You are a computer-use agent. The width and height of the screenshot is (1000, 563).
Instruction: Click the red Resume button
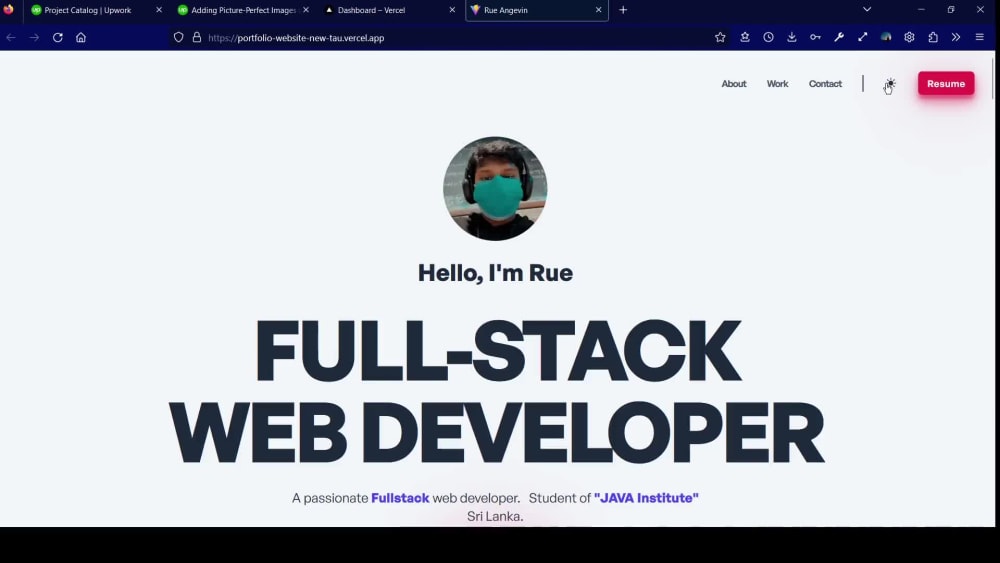(946, 84)
